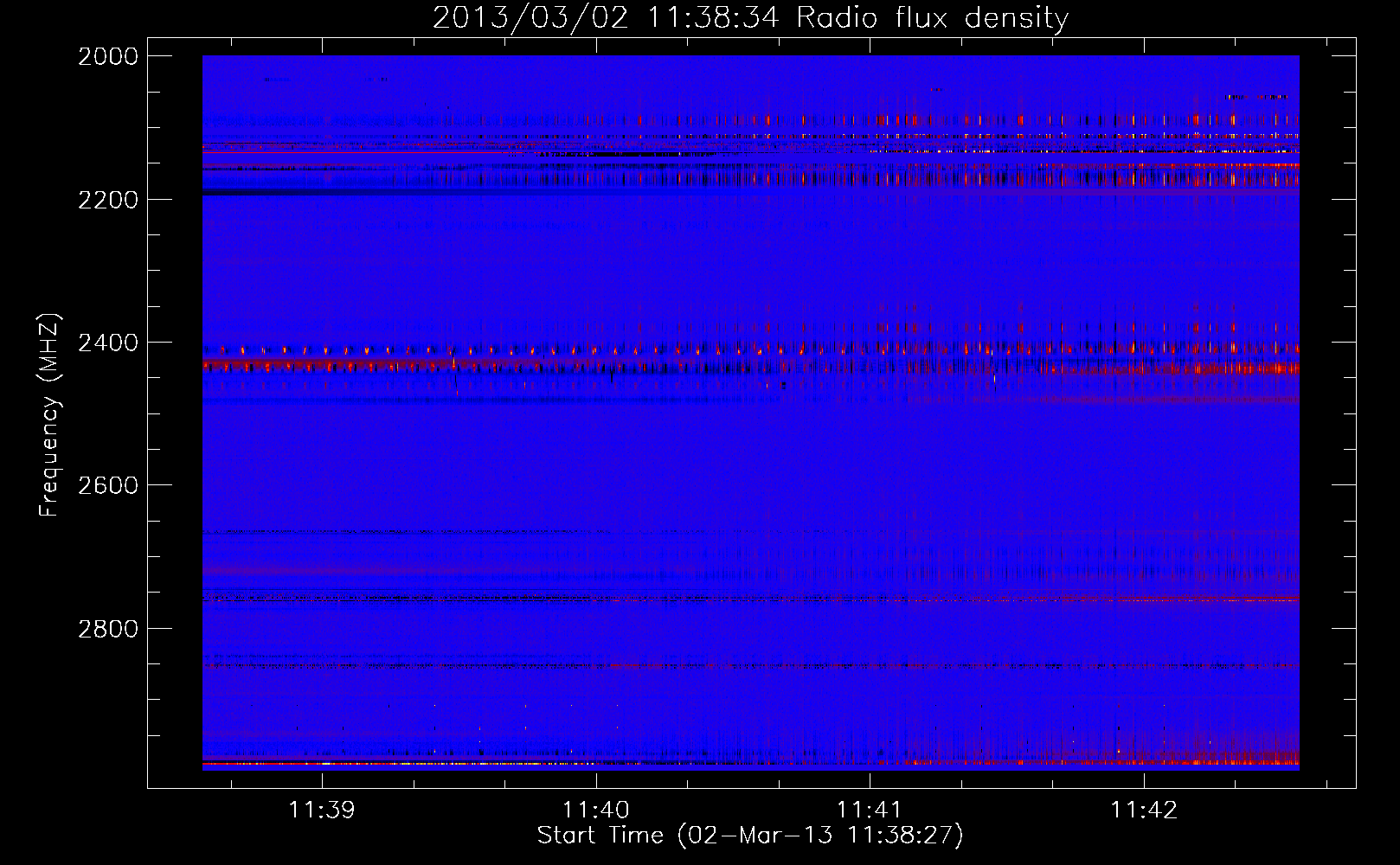Select the '2200' frequency axis label

click(x=108, y=200)
